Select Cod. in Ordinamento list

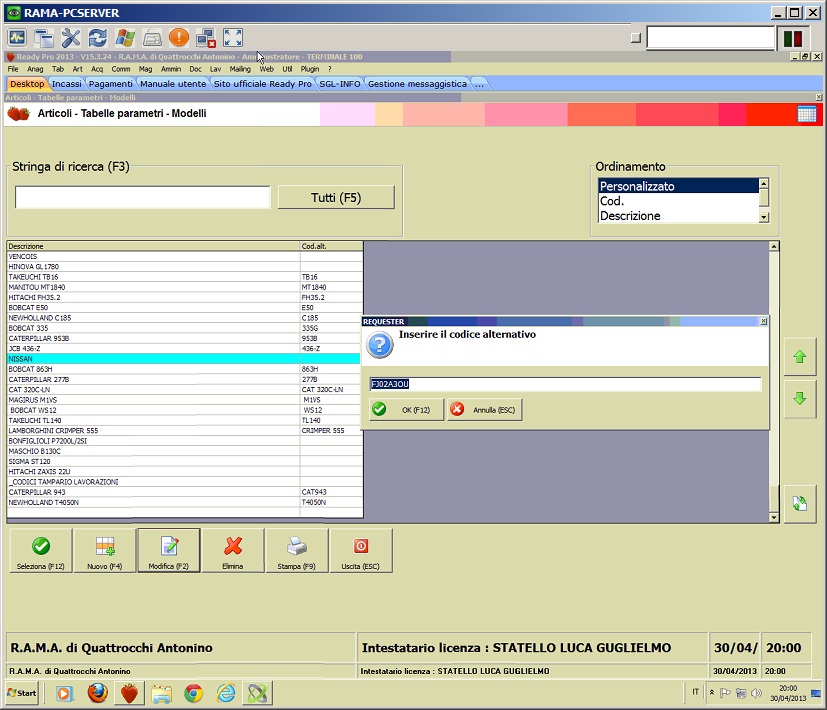coord(678,201)
